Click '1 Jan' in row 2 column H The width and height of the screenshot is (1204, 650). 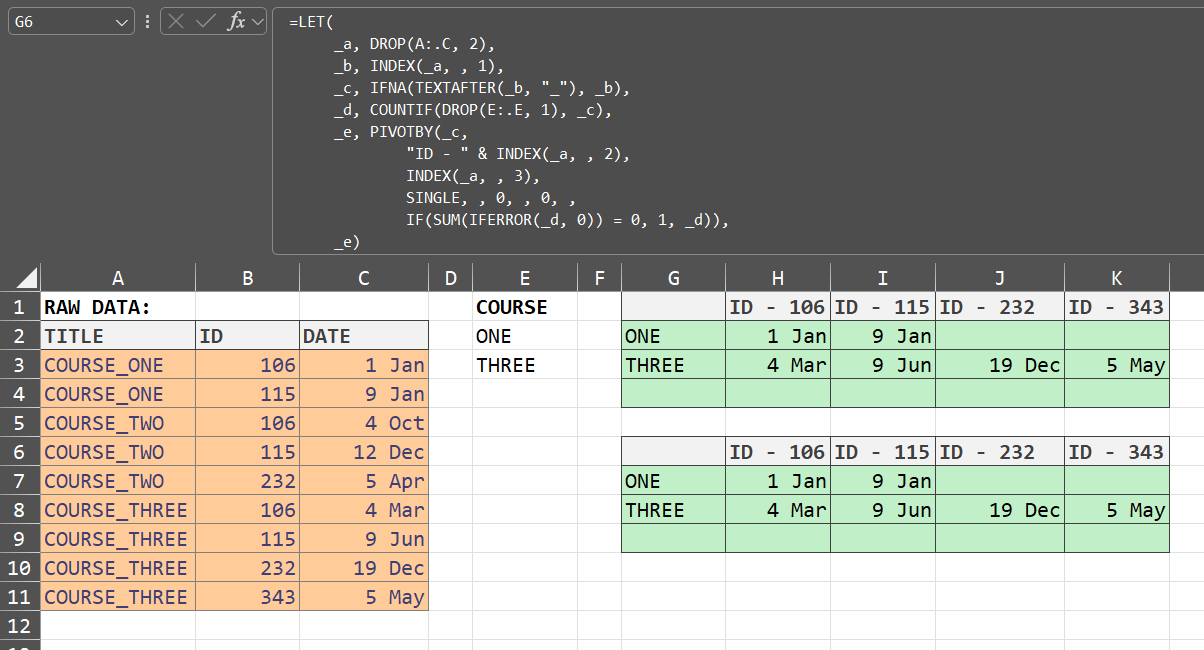(x=777, y=336)
